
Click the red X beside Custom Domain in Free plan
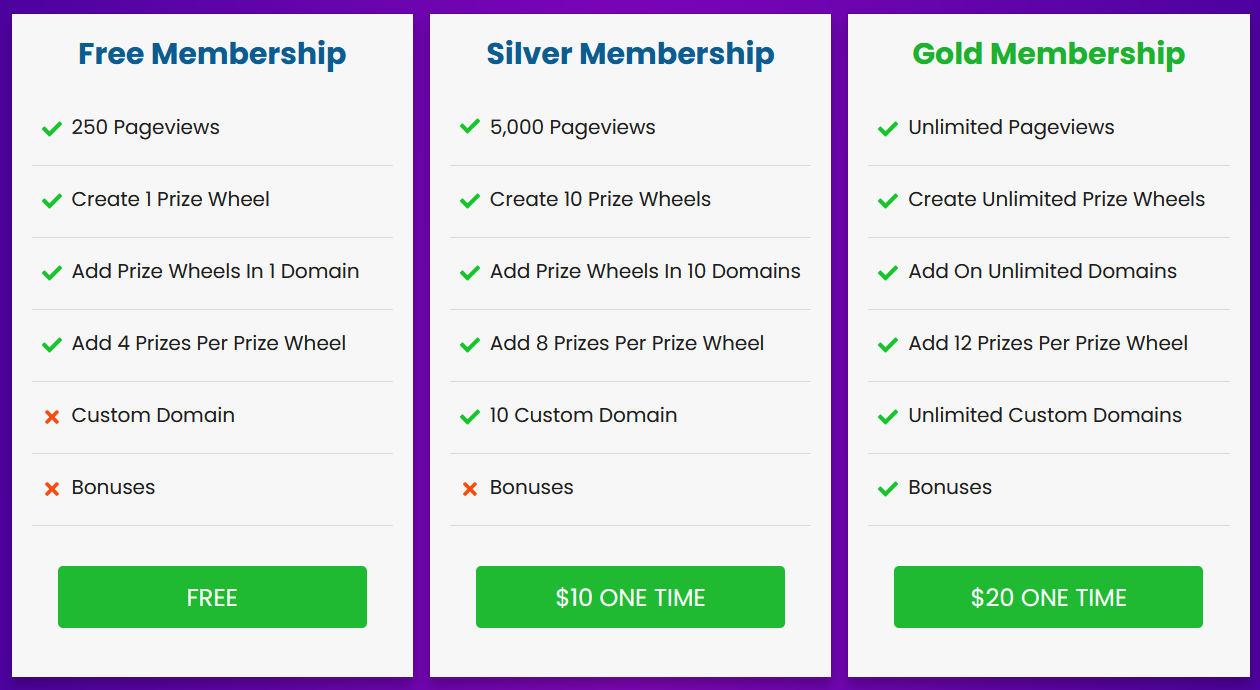pyautogui.click(x=51, y=415)
